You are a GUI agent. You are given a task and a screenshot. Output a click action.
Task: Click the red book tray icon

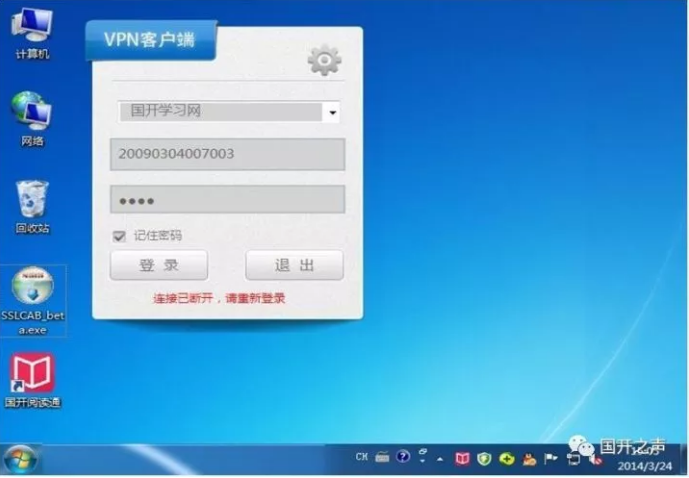[x=462, y=458]
